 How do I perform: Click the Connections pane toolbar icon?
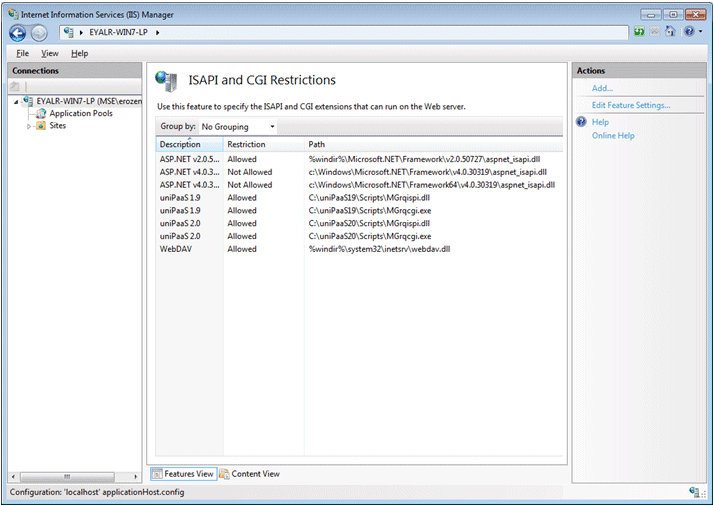(15, 86)
